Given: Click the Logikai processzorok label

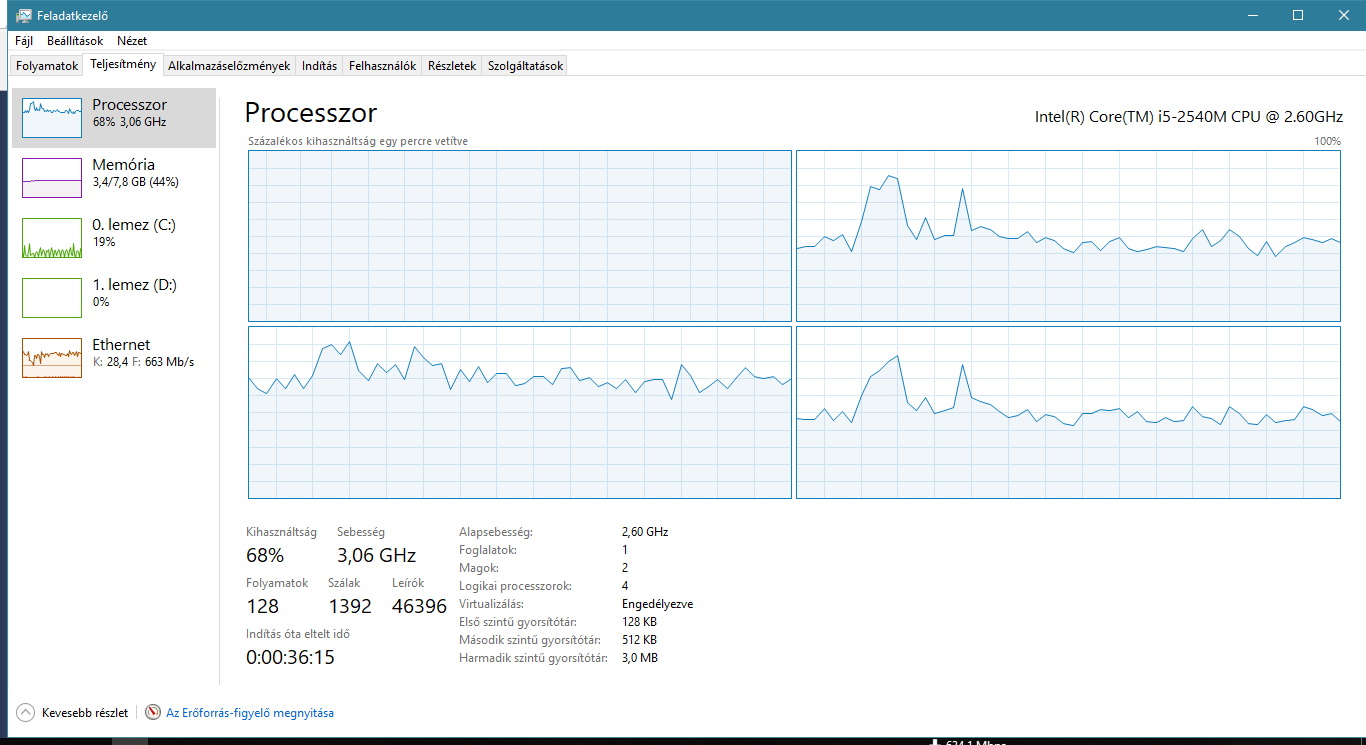Looking at the screenshot, I should click(x=514, y=586).
